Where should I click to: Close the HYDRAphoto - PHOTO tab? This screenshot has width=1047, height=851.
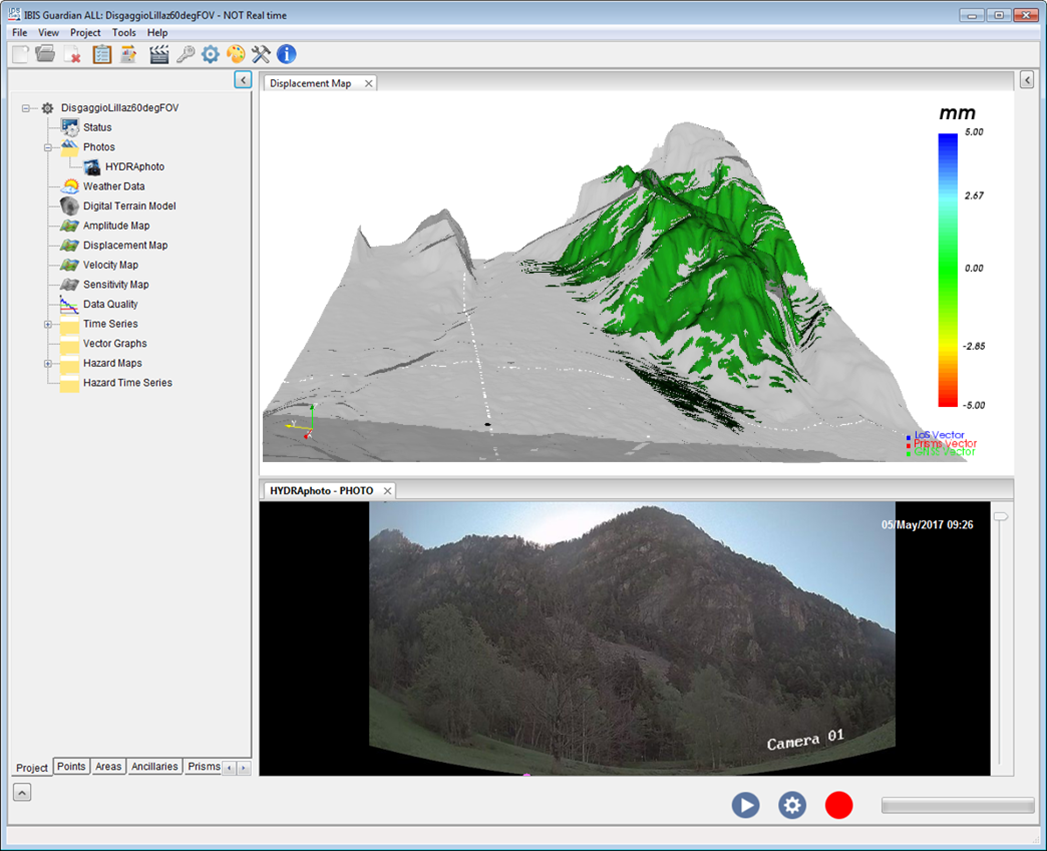(x=387, y=491)
